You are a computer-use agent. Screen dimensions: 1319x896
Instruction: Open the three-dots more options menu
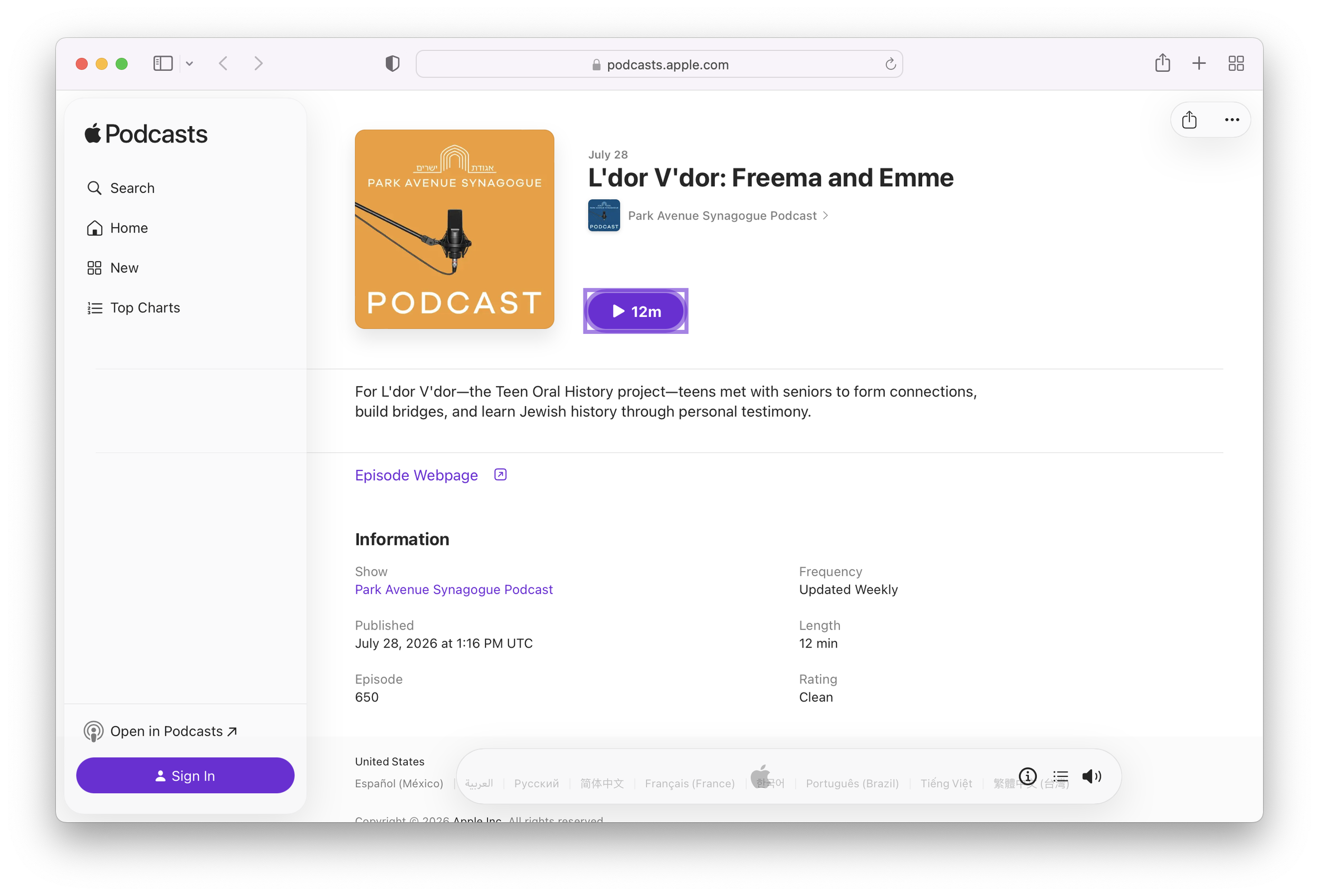click(x=1231, y=120)
